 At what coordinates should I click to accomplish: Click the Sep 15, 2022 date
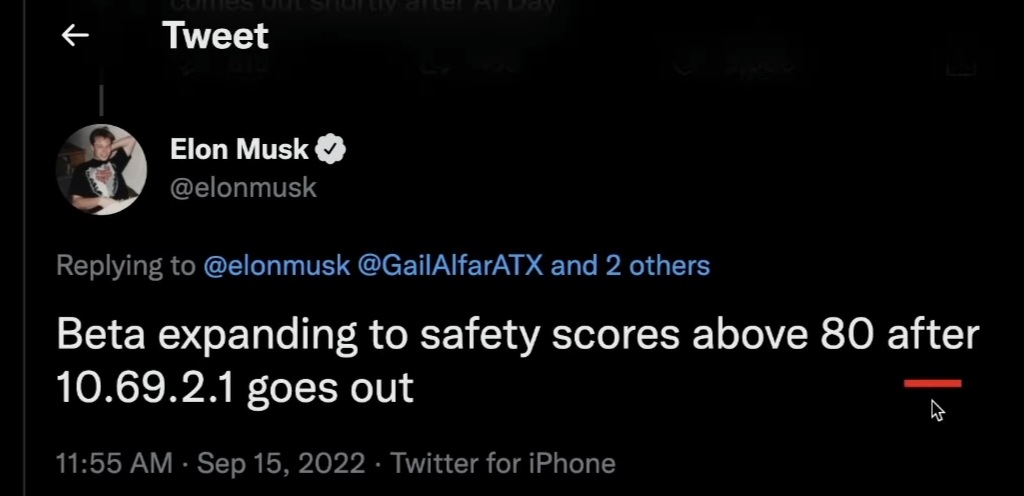click(x=281, y=463)
